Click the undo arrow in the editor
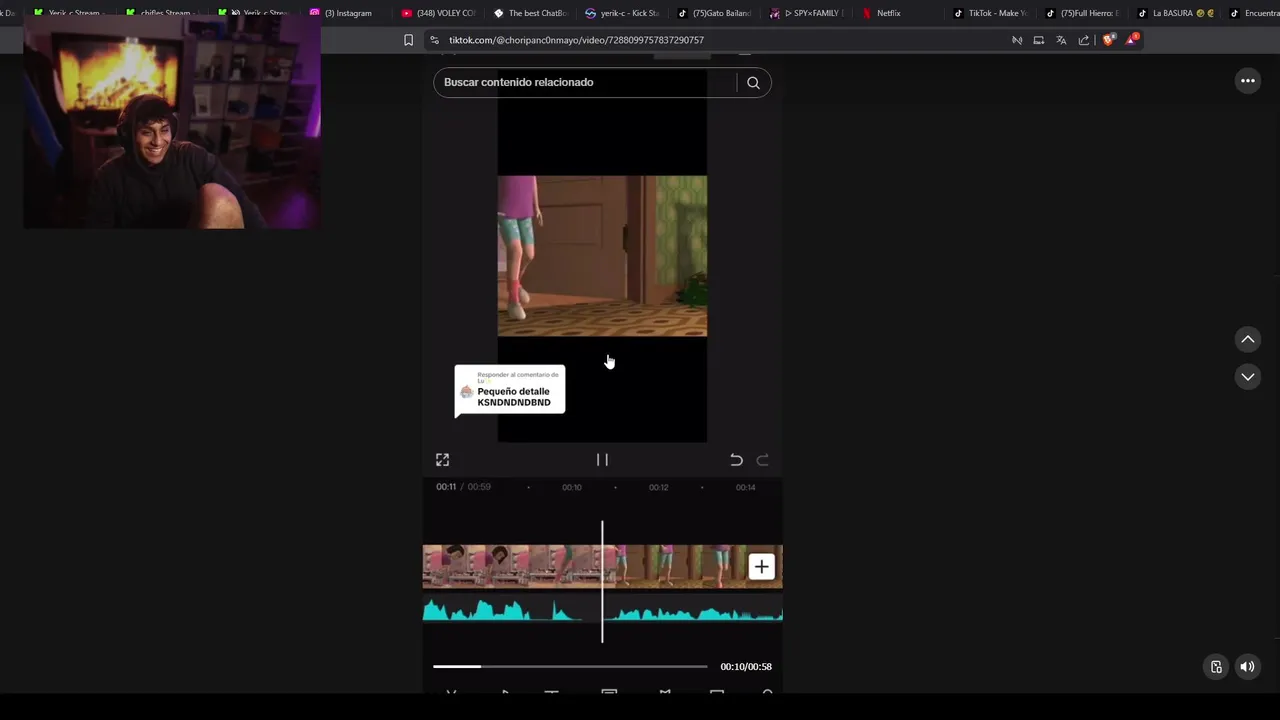 click(736, 460)
